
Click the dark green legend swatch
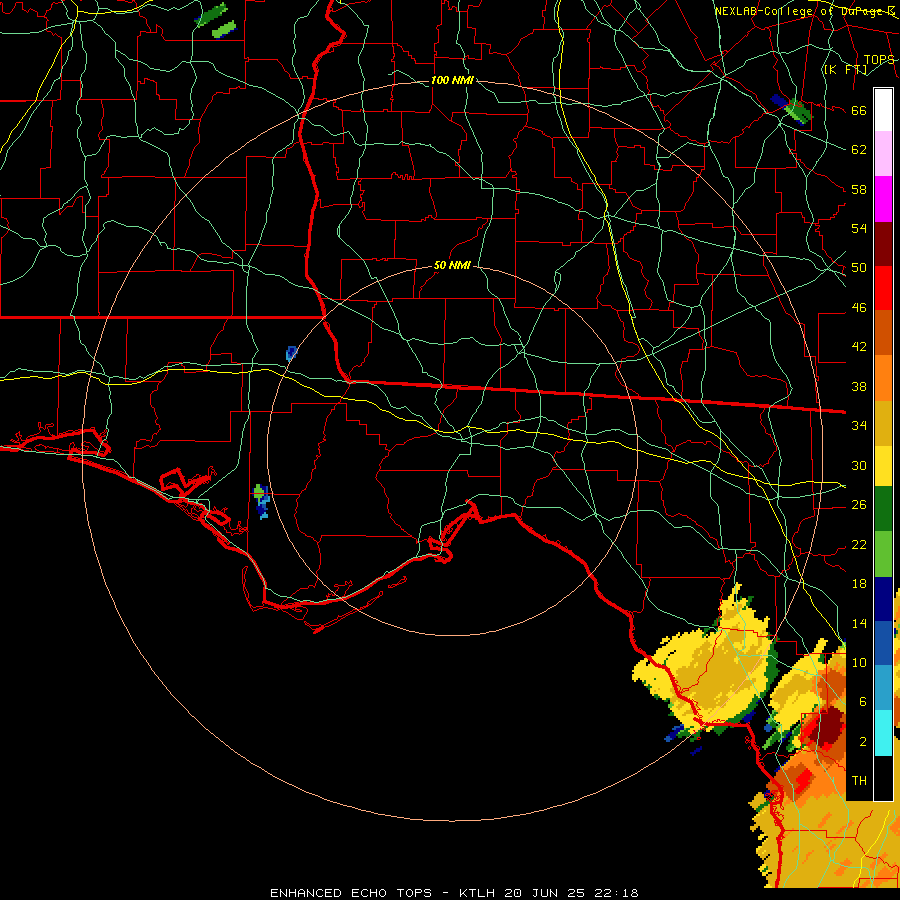883,509
